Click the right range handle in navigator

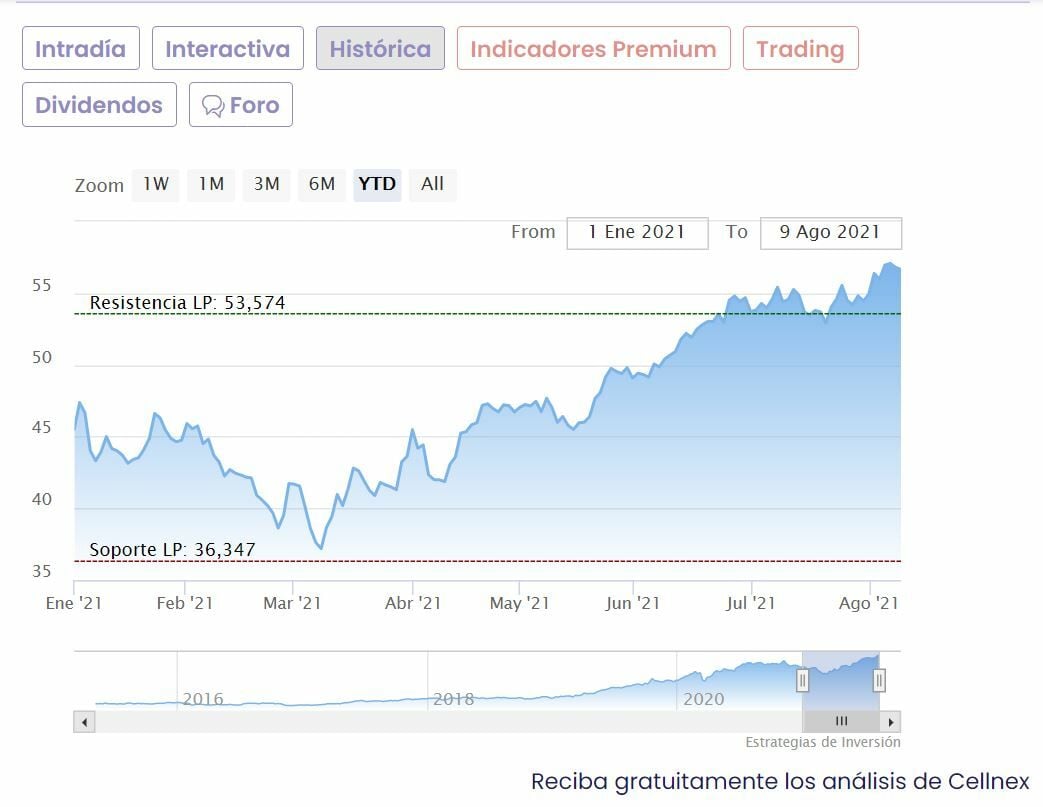click(879, 681)
